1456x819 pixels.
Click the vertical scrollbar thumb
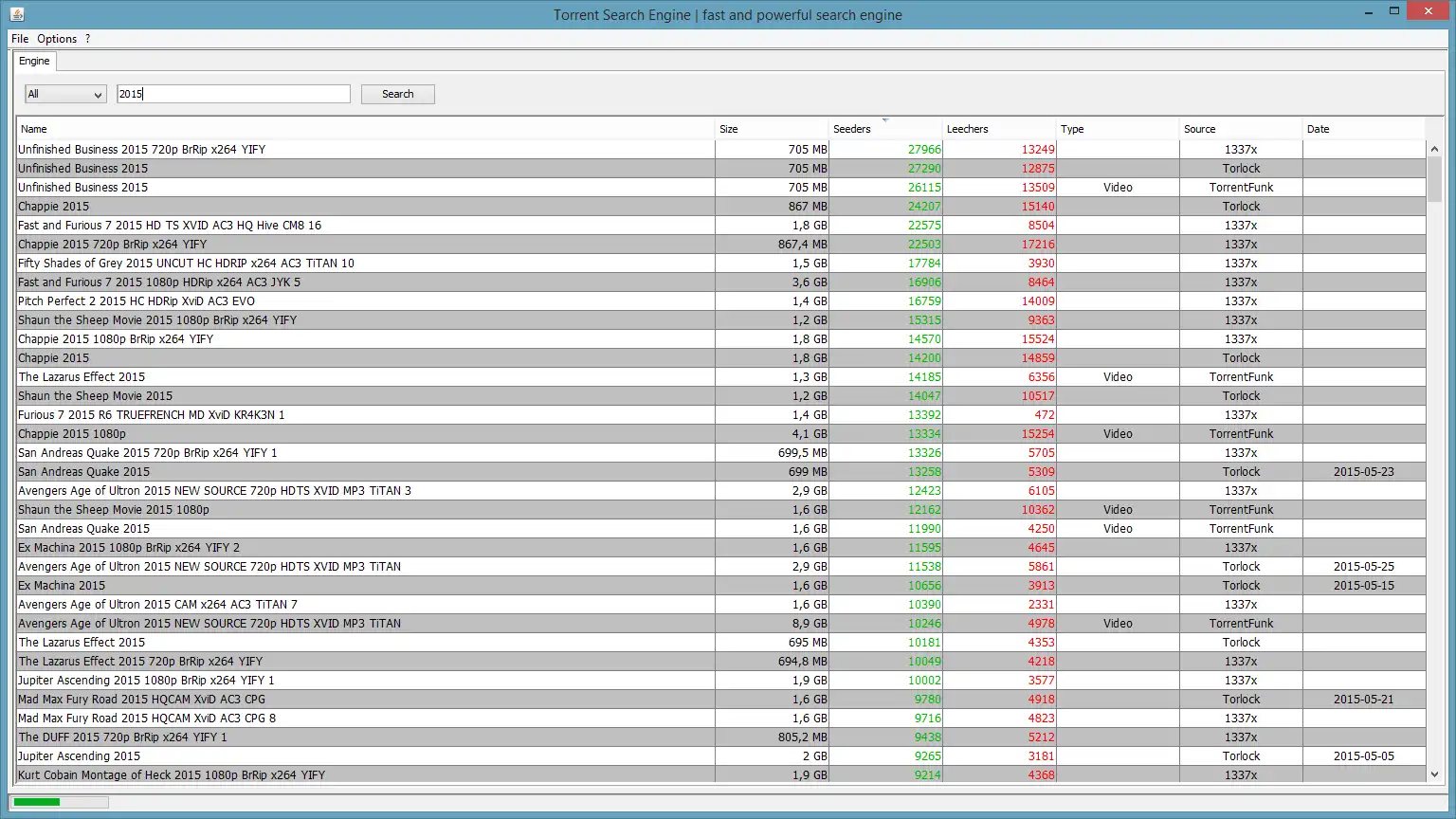[x=1433, y=179]
